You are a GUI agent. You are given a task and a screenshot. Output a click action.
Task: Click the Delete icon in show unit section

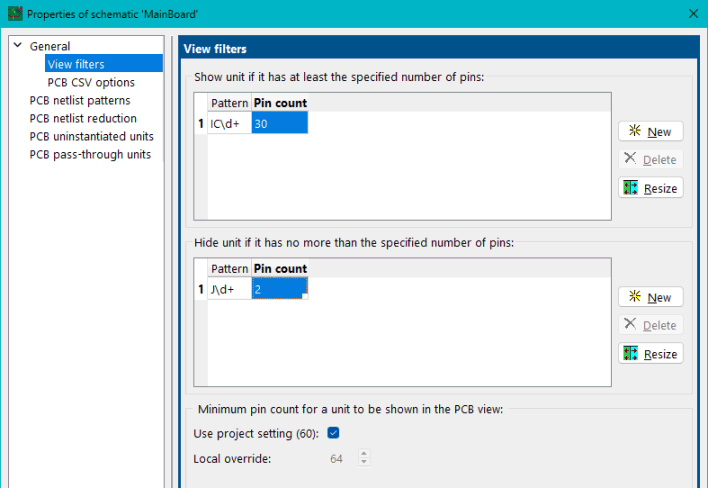pyautogui.click(x=630, y=159)
